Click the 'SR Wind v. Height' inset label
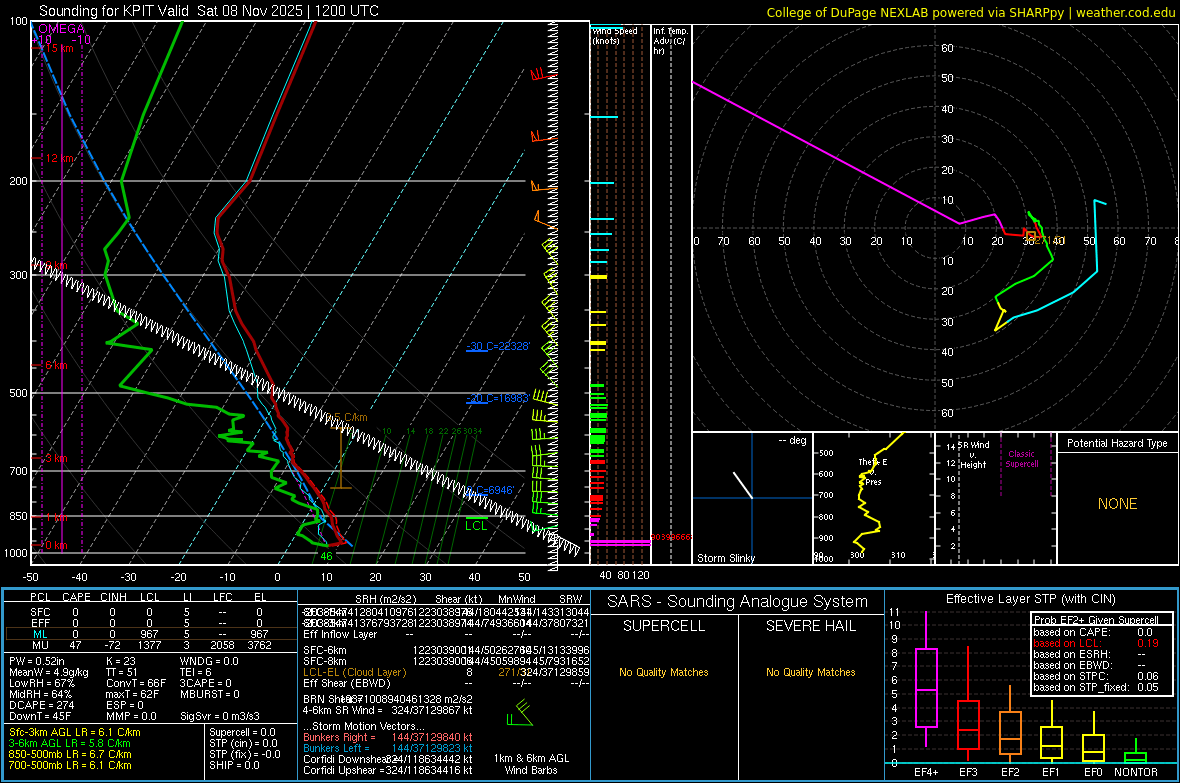Viewport: 1180px width, 783px height. point(973,455)
